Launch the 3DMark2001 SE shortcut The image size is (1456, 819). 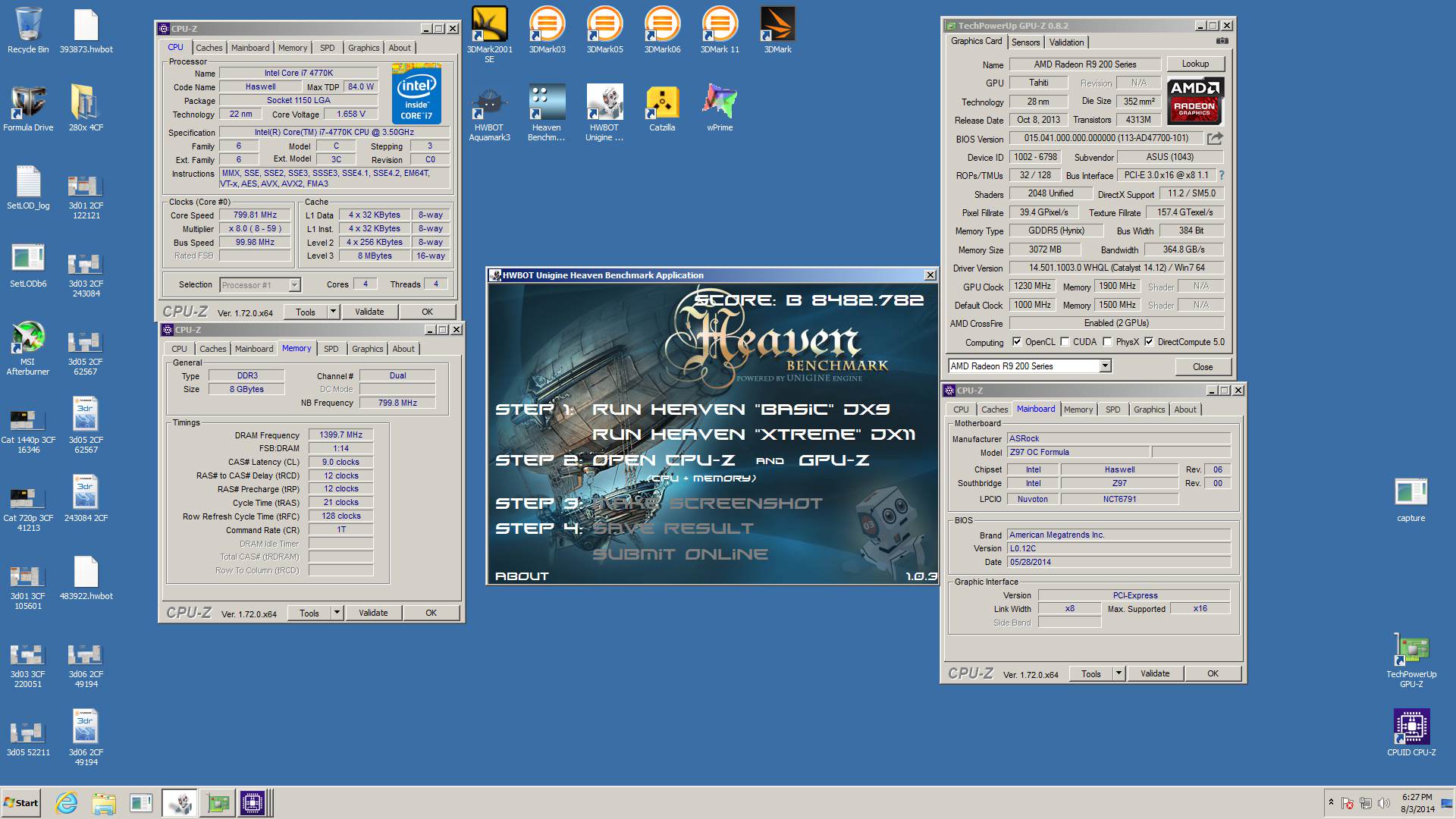tap(489, 34)
